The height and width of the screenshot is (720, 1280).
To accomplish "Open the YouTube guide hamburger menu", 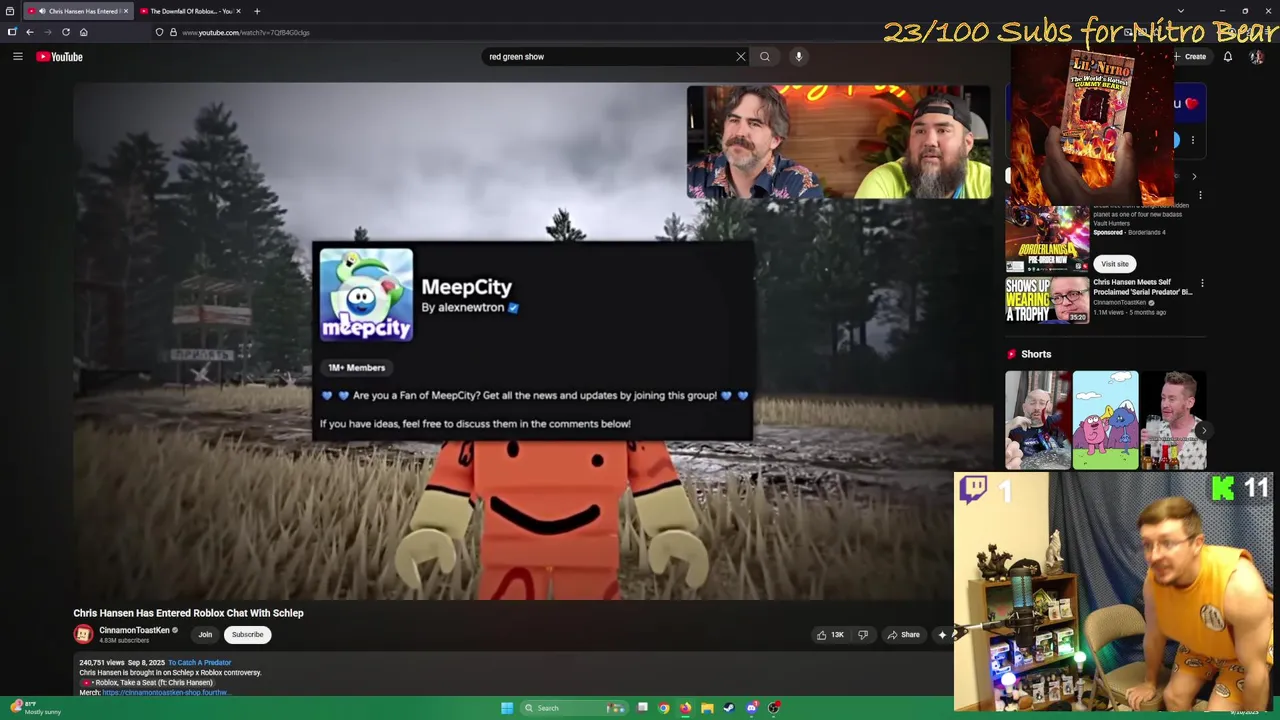I will [x=17, y=57].
